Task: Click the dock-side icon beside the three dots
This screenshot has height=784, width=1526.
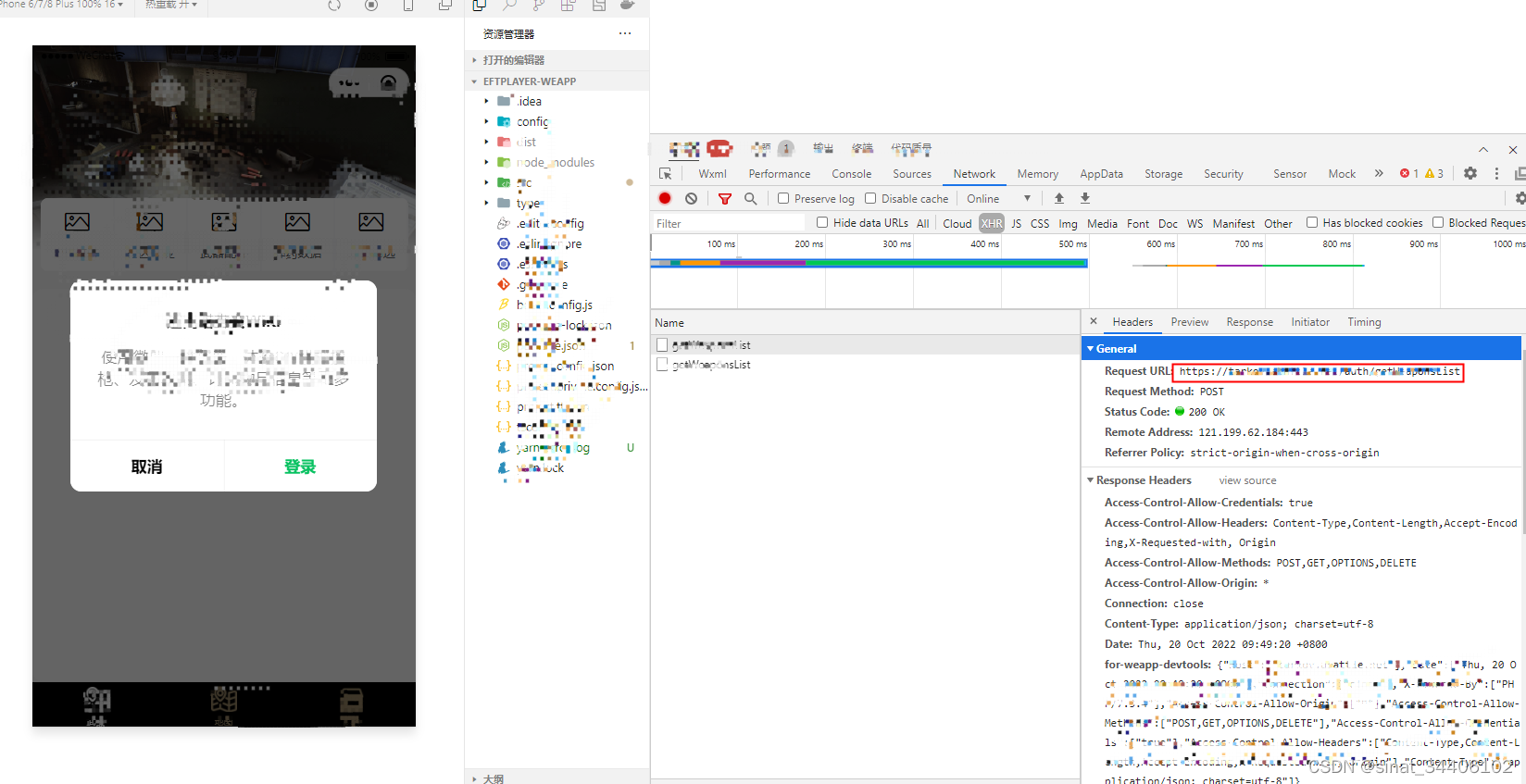Action: [x=1520, y=173]
